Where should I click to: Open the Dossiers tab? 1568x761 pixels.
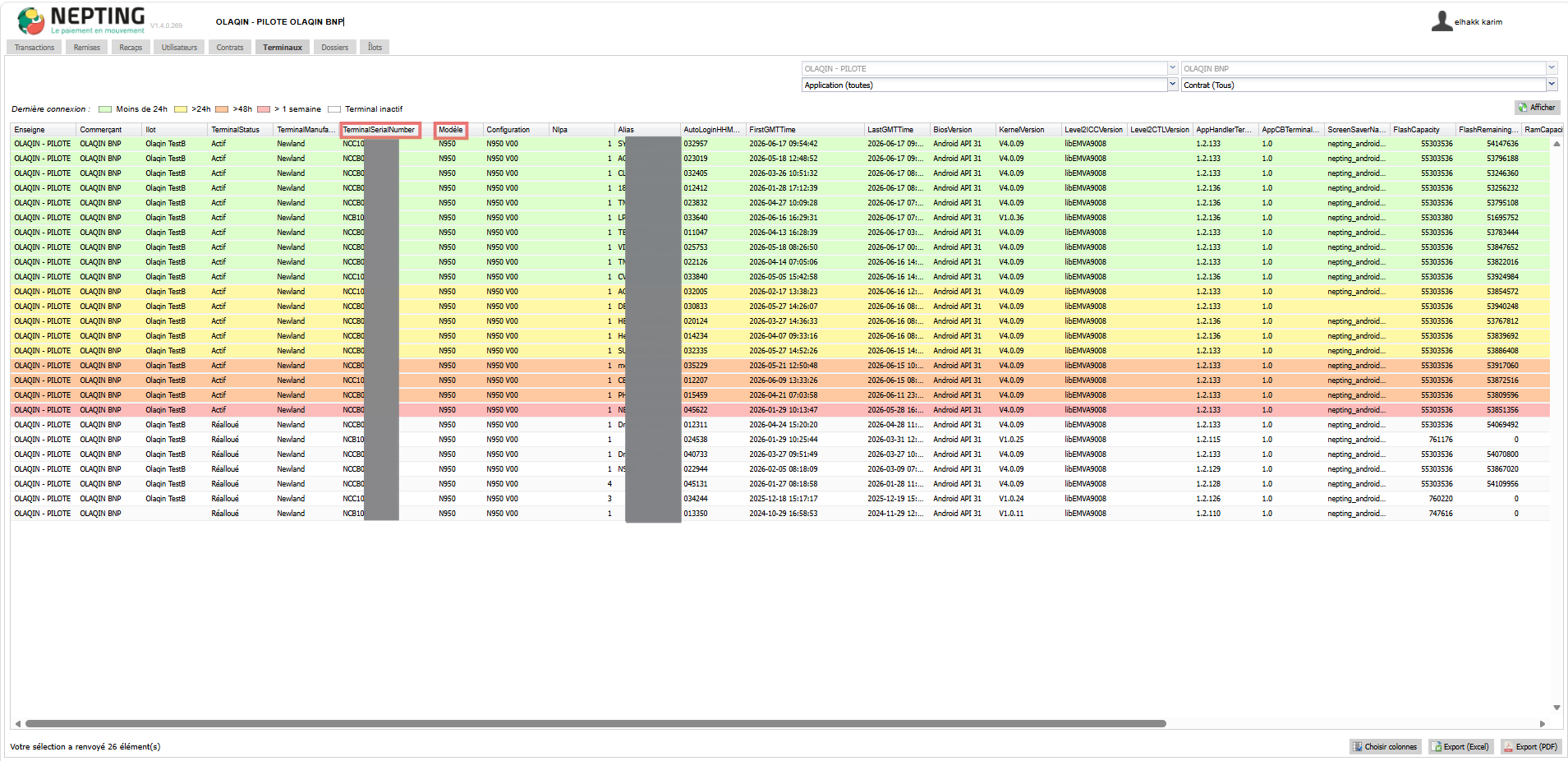tap(334, 48)
